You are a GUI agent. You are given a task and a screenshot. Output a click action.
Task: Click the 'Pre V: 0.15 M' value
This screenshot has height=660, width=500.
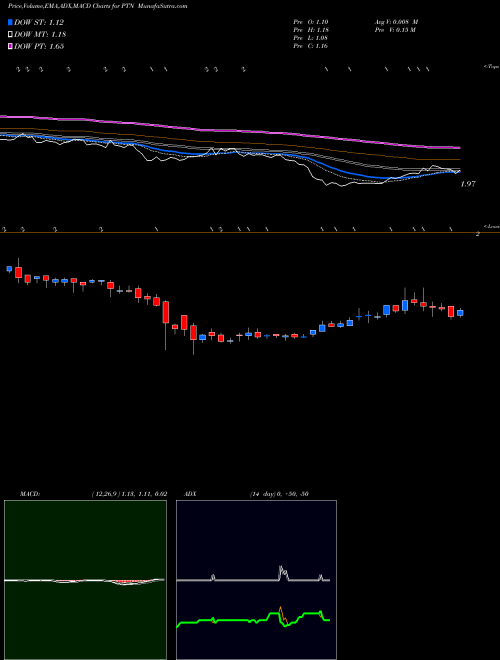click(x=396, y=30)
